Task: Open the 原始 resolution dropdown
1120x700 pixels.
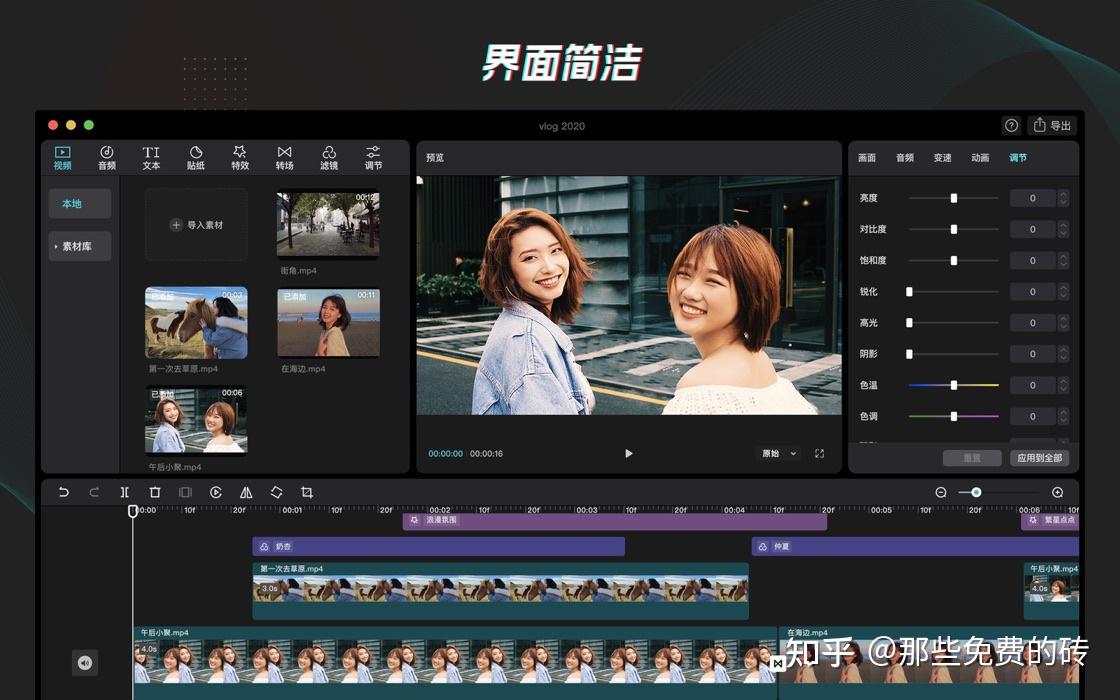Action: click(778, 453)
